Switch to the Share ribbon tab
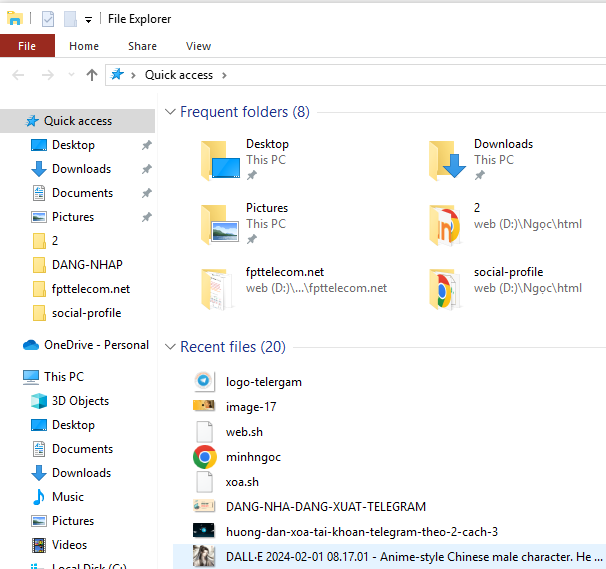The image size is (606, 569). click(142, 46)
